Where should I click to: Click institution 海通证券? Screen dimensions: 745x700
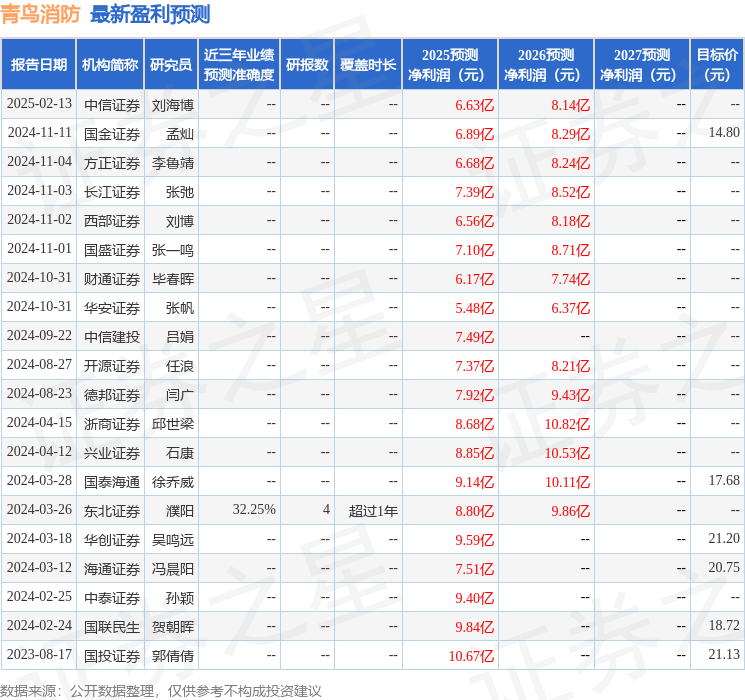coord(112,569)
